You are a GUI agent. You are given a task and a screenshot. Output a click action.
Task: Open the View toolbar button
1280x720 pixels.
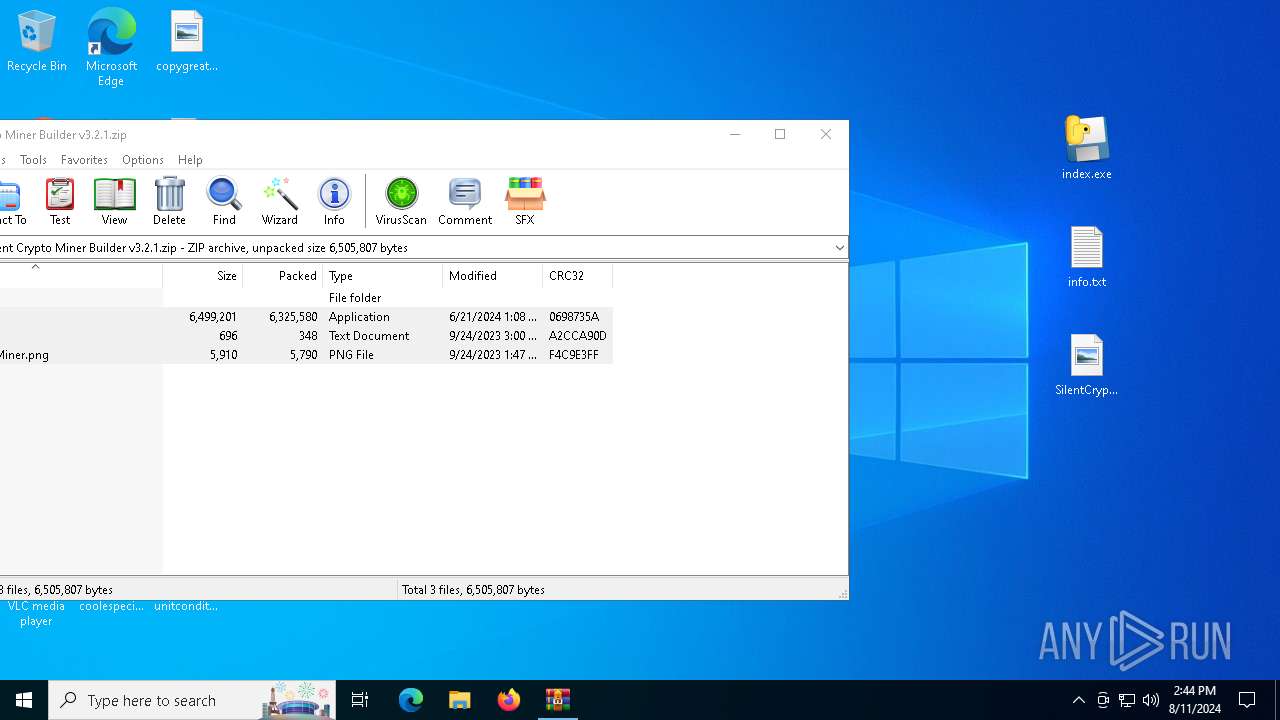pos(114,201)
